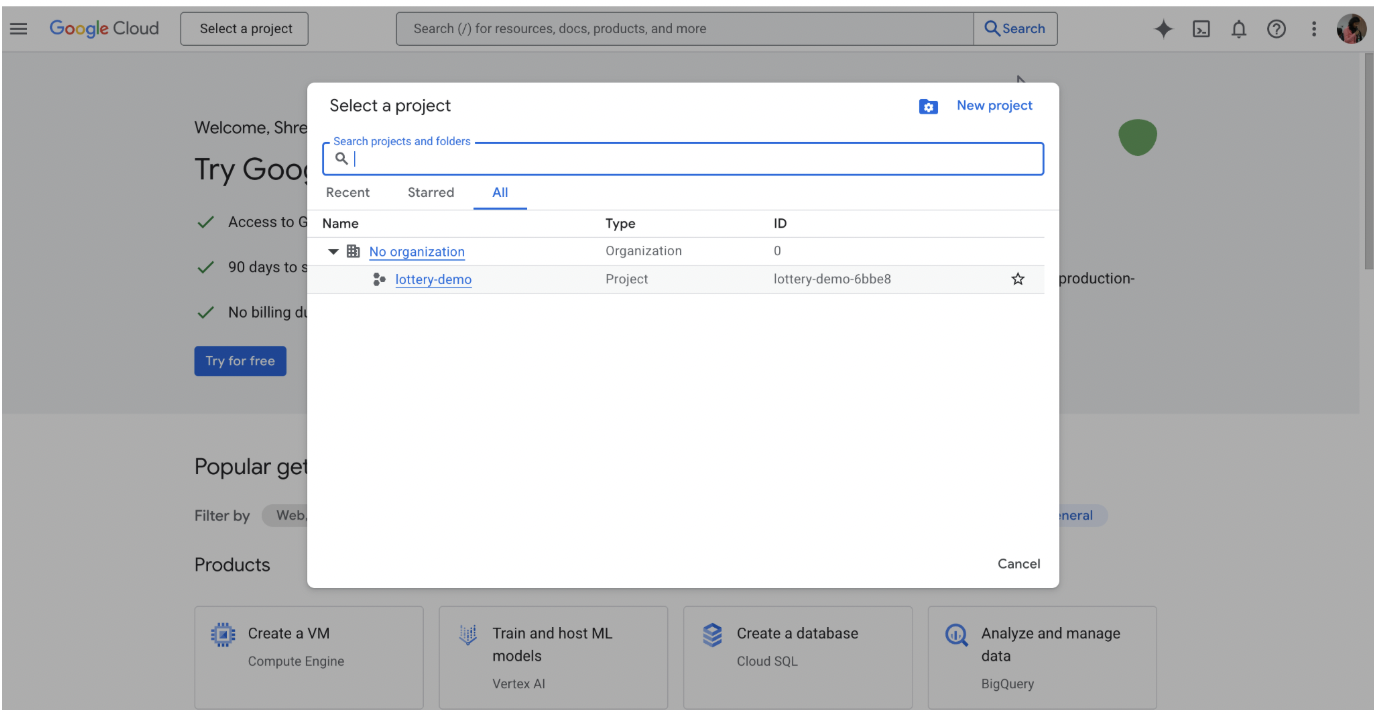This screenshot has width=1376, height=714.
Task: Switch to the Starred tab
Action: [x=431, y=193]
